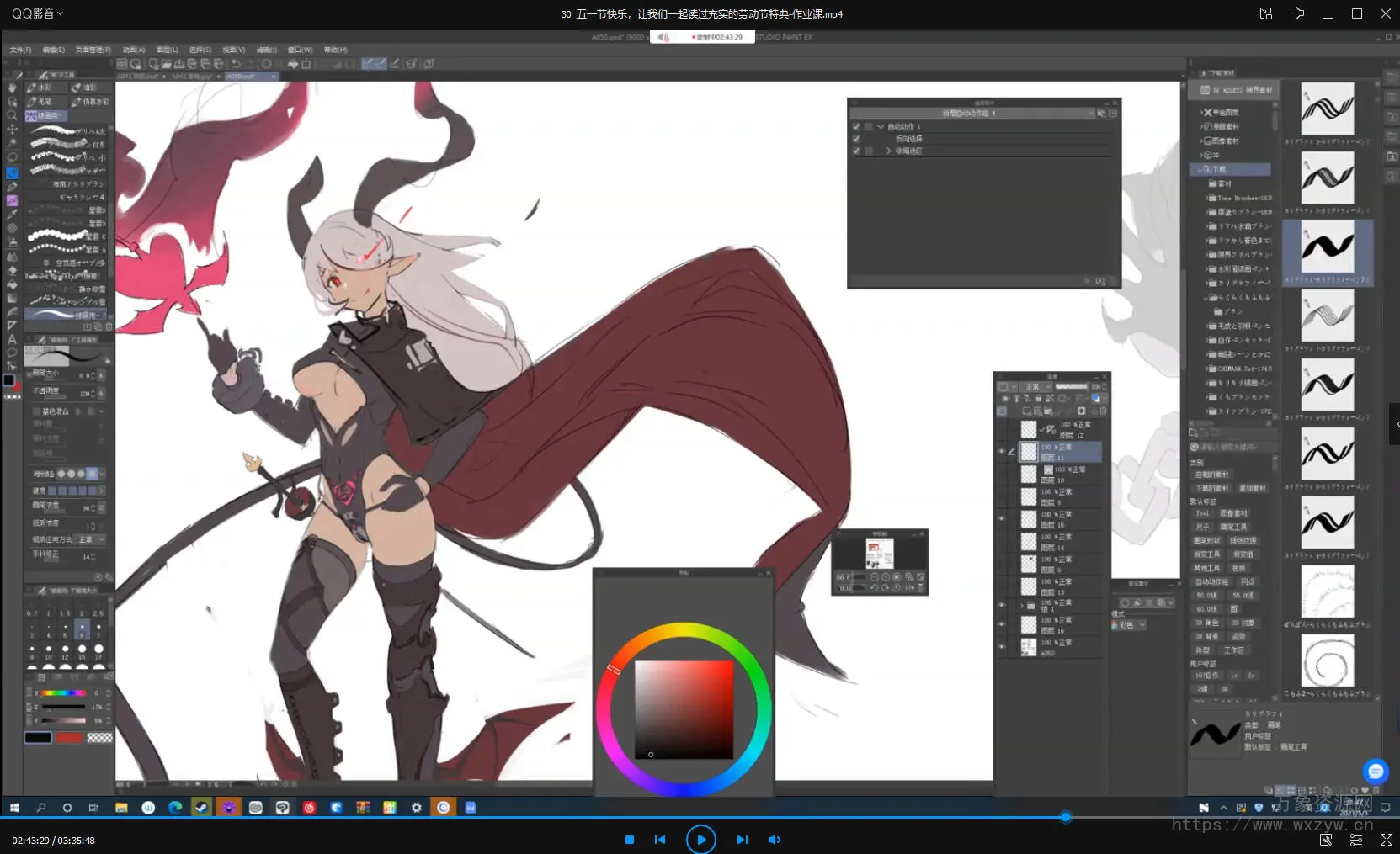Toggle checkbox for auto action 自动动作 1
Image resolution: width=1400 pixels, height=854 pixels.
[x=856, y=127]
